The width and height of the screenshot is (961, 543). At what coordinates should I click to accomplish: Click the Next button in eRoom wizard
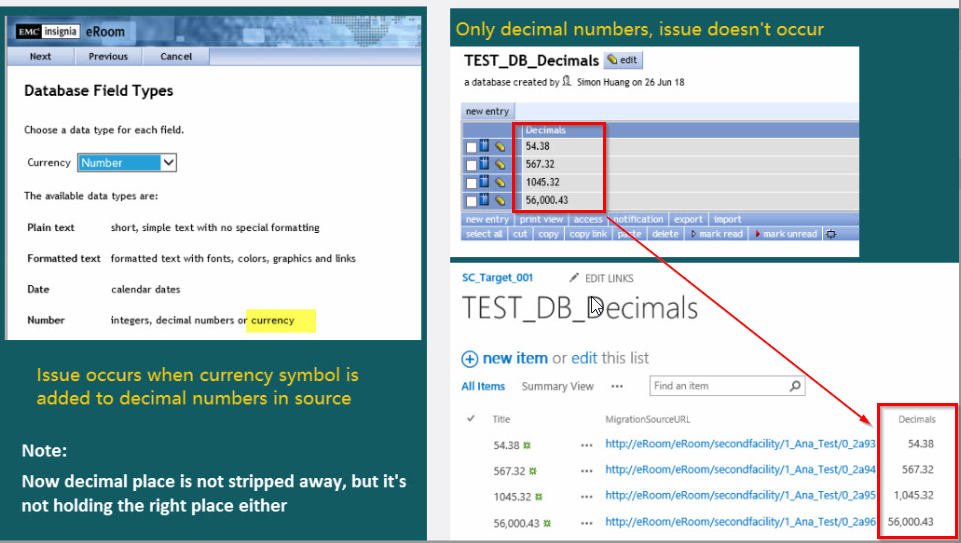40,56
